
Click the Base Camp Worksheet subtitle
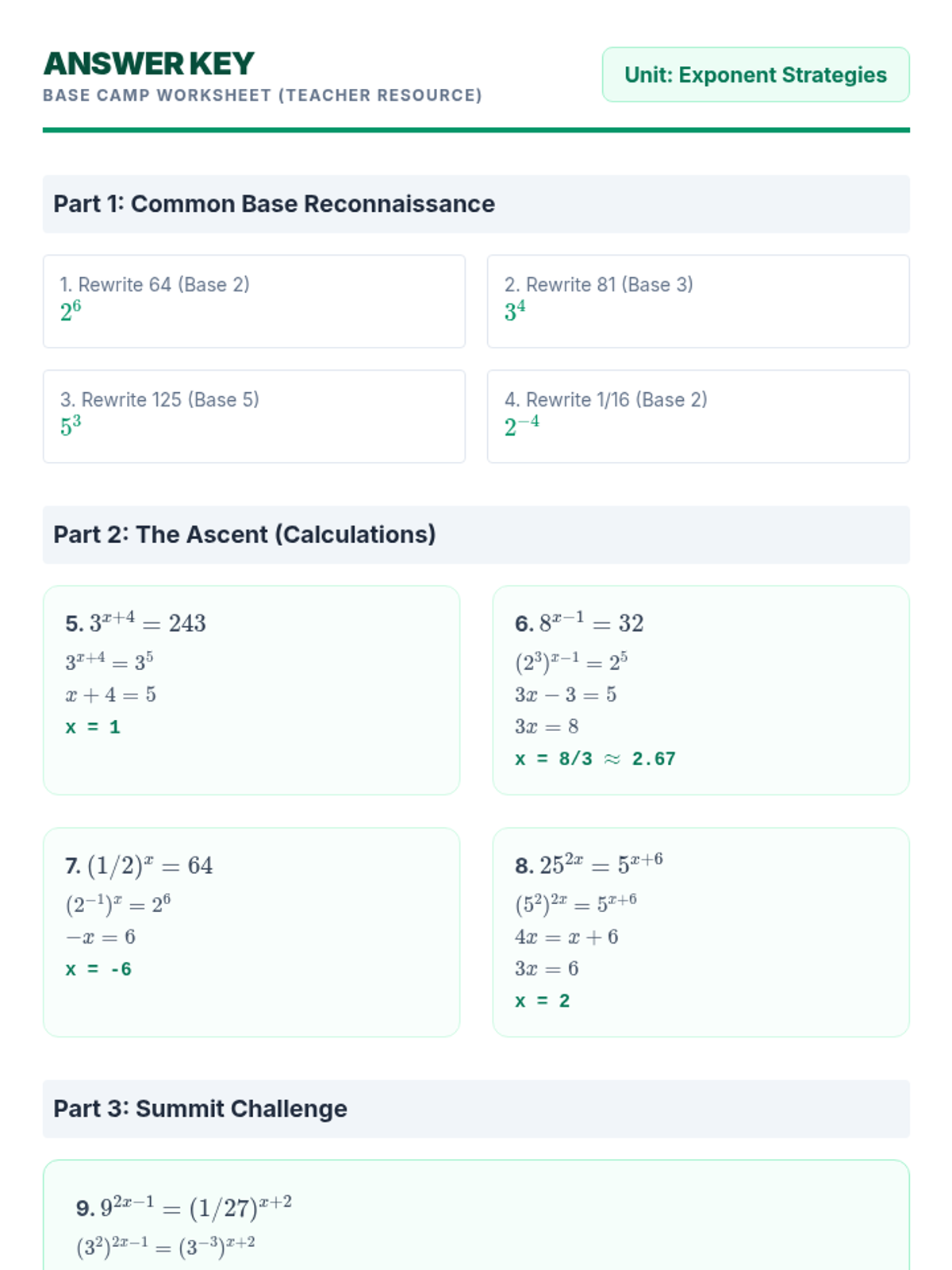coord(262,95)
